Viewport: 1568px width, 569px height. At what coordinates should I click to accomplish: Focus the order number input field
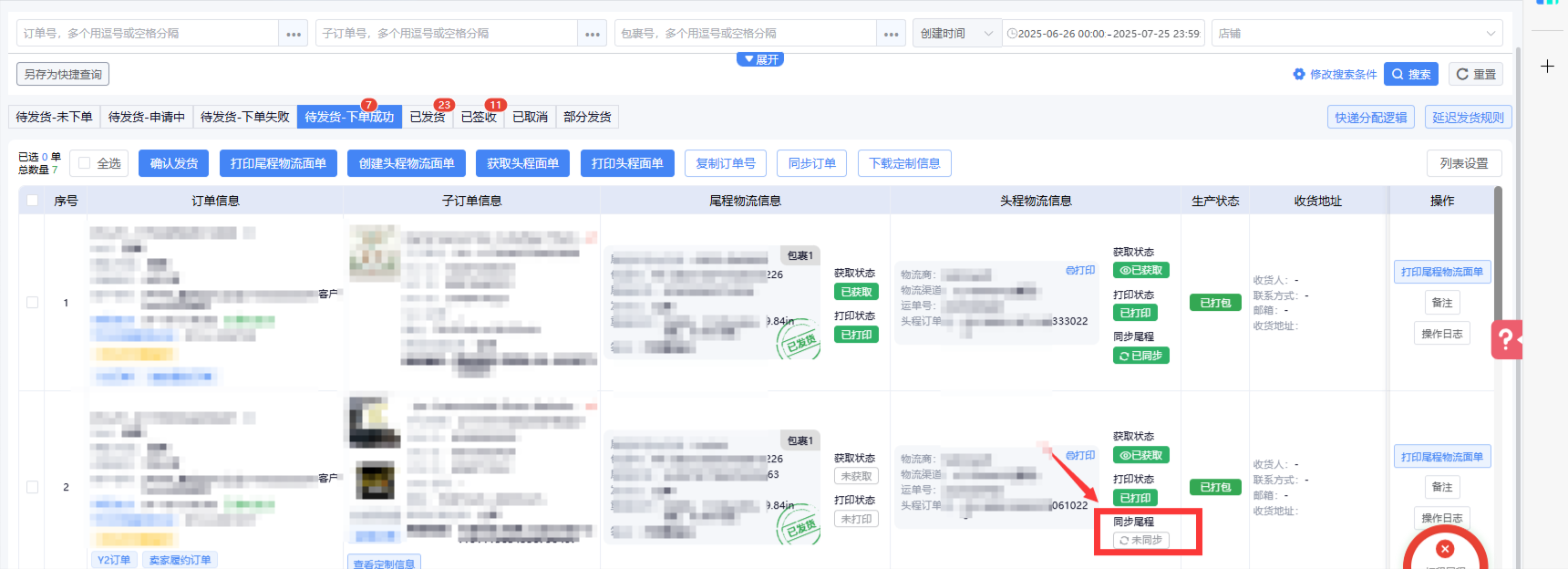click(x=148, y=34)
